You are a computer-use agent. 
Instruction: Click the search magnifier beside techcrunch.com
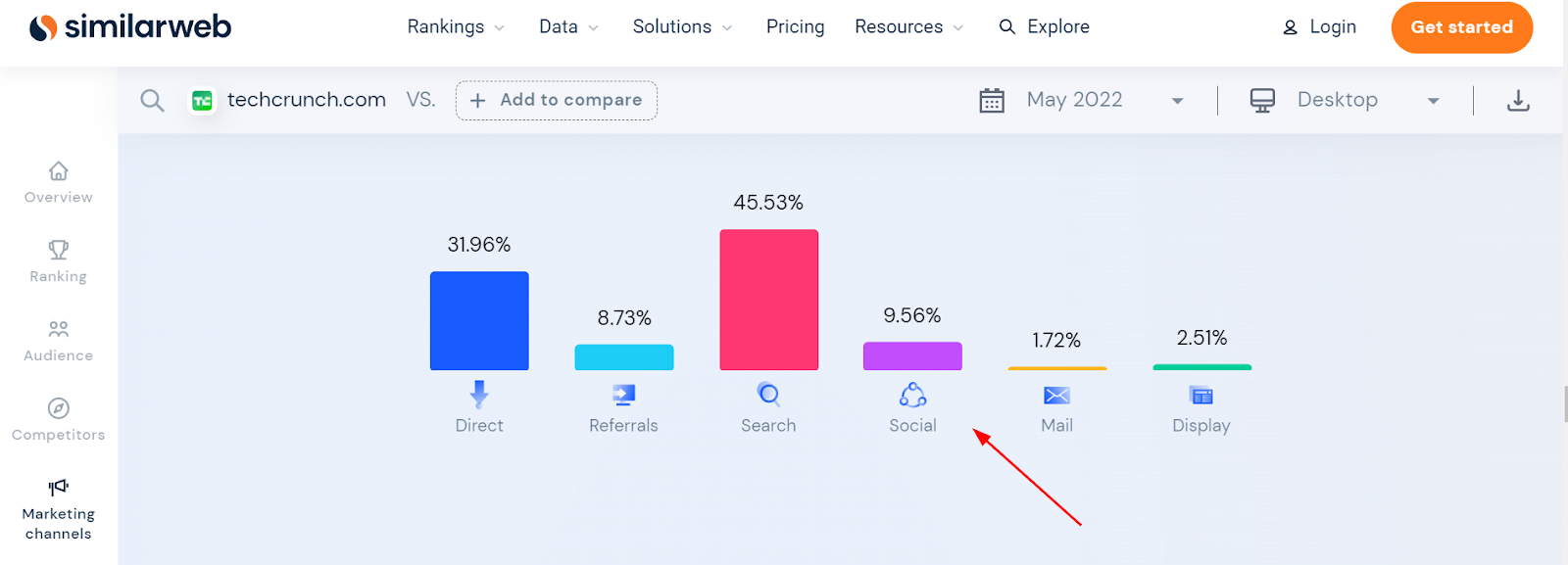152,100
